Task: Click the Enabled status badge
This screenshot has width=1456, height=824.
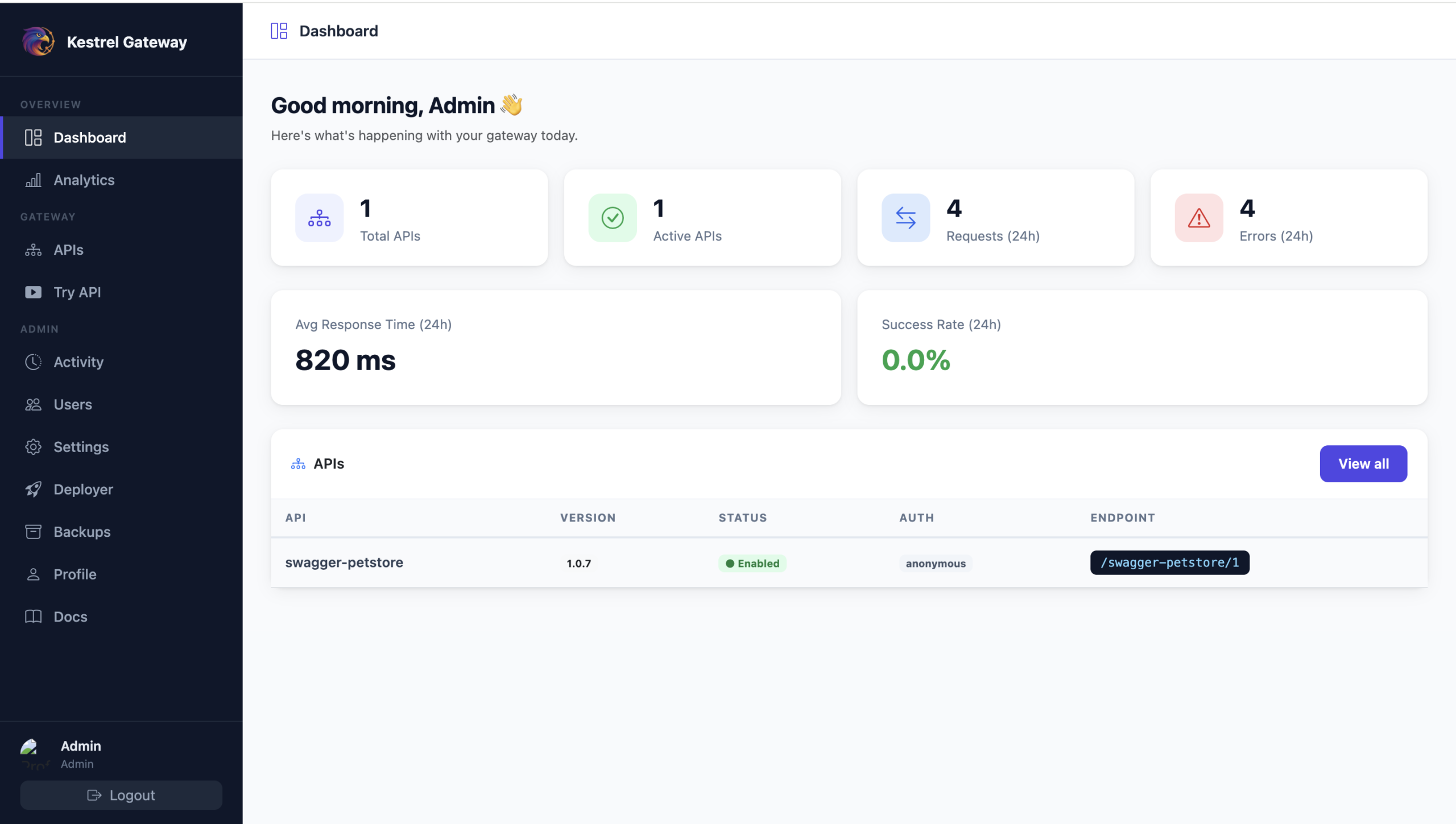Action: tap(752, 564)
